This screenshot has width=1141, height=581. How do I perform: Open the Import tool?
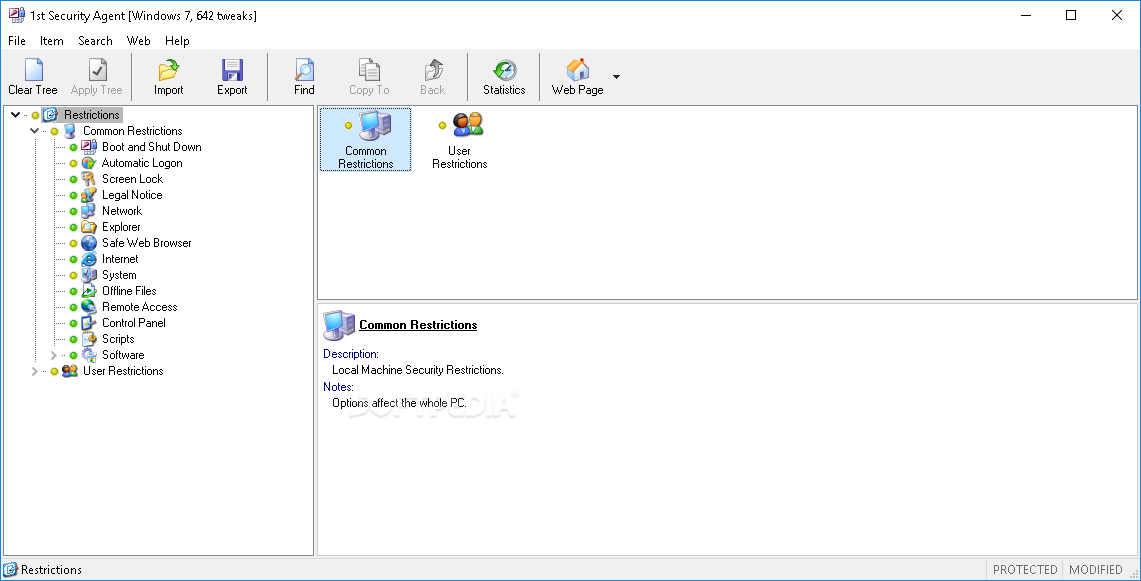[168, 76]
